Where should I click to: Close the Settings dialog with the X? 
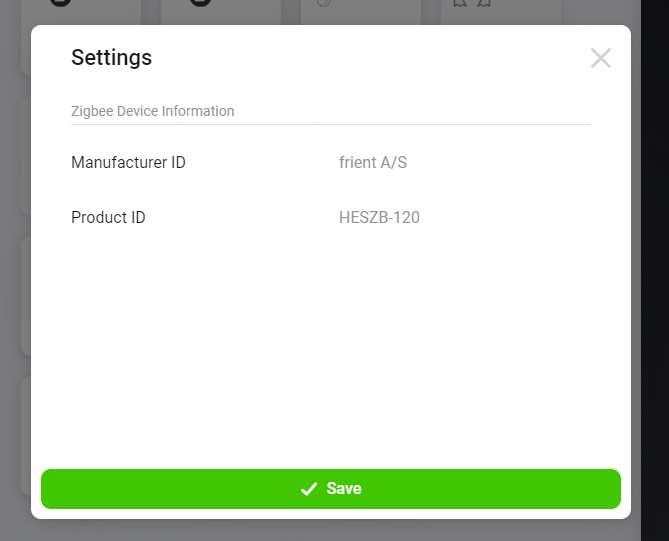[600, 58]
